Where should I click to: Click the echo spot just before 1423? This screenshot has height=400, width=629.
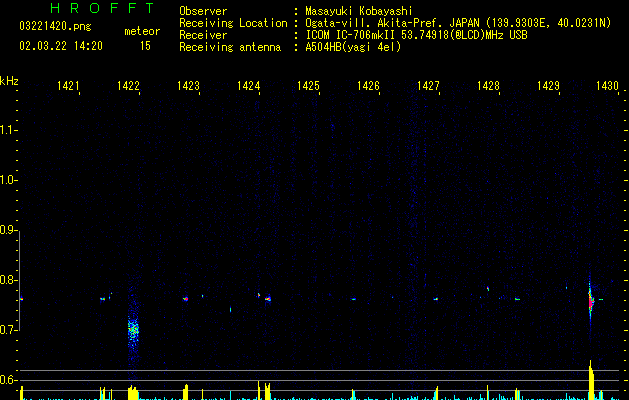tap(185, 298)
